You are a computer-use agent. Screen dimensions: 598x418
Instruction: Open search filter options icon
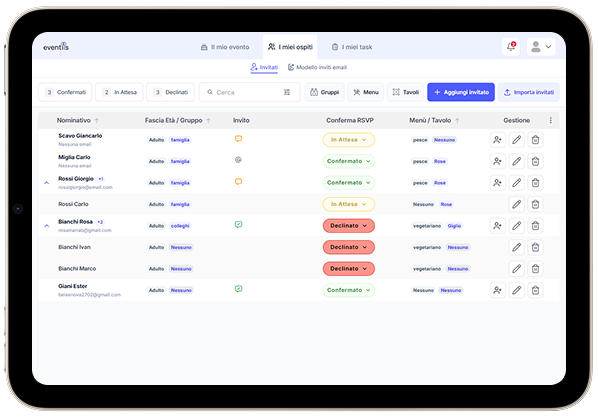click(287, 92)
